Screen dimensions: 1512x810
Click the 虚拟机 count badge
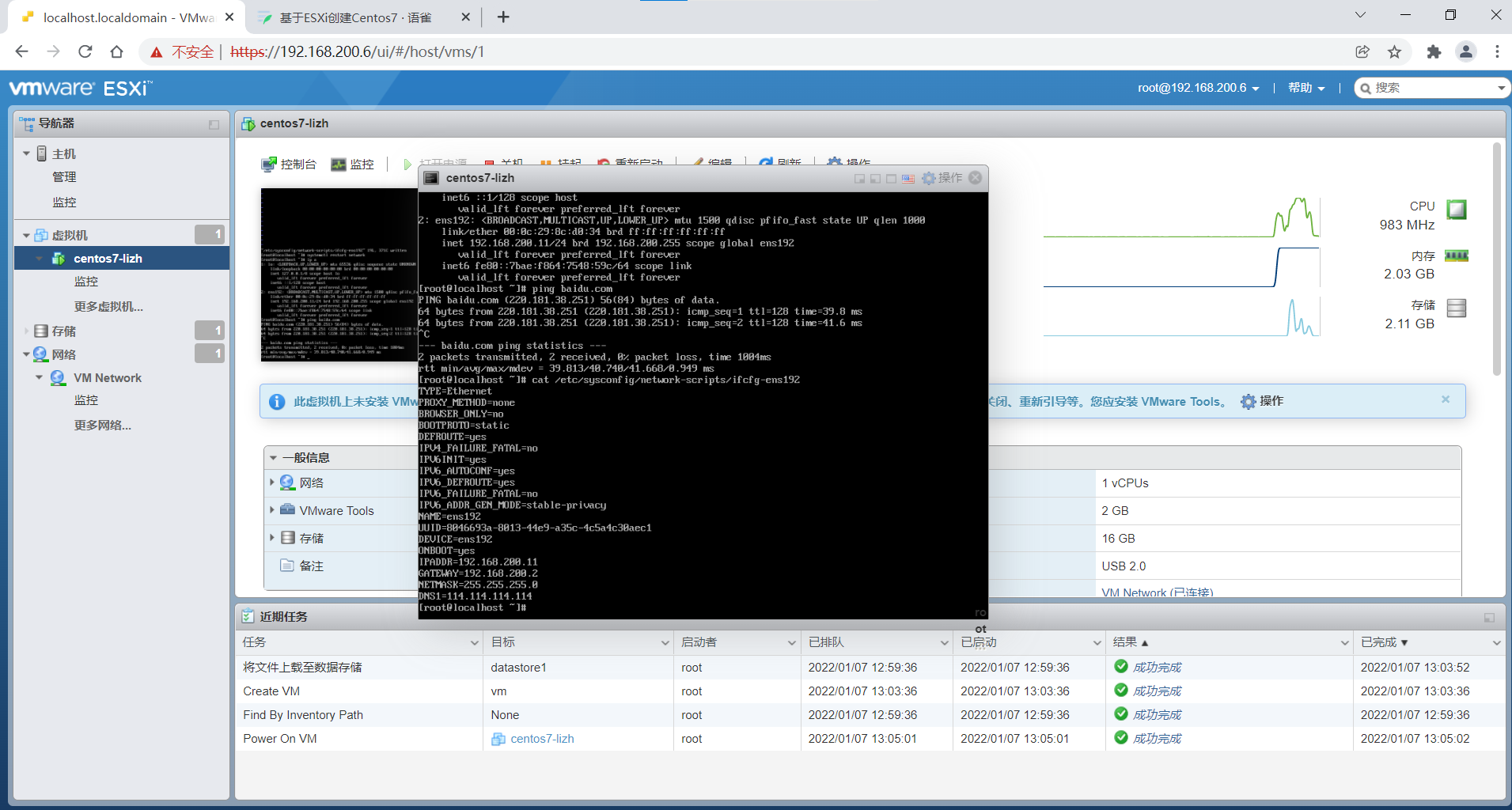pyautogui.click(x=210, y=234)
